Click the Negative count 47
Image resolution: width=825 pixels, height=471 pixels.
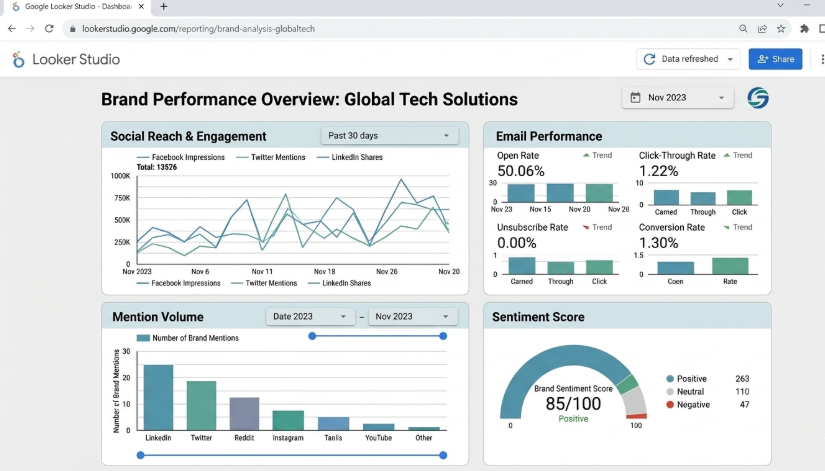pos(744,405)
